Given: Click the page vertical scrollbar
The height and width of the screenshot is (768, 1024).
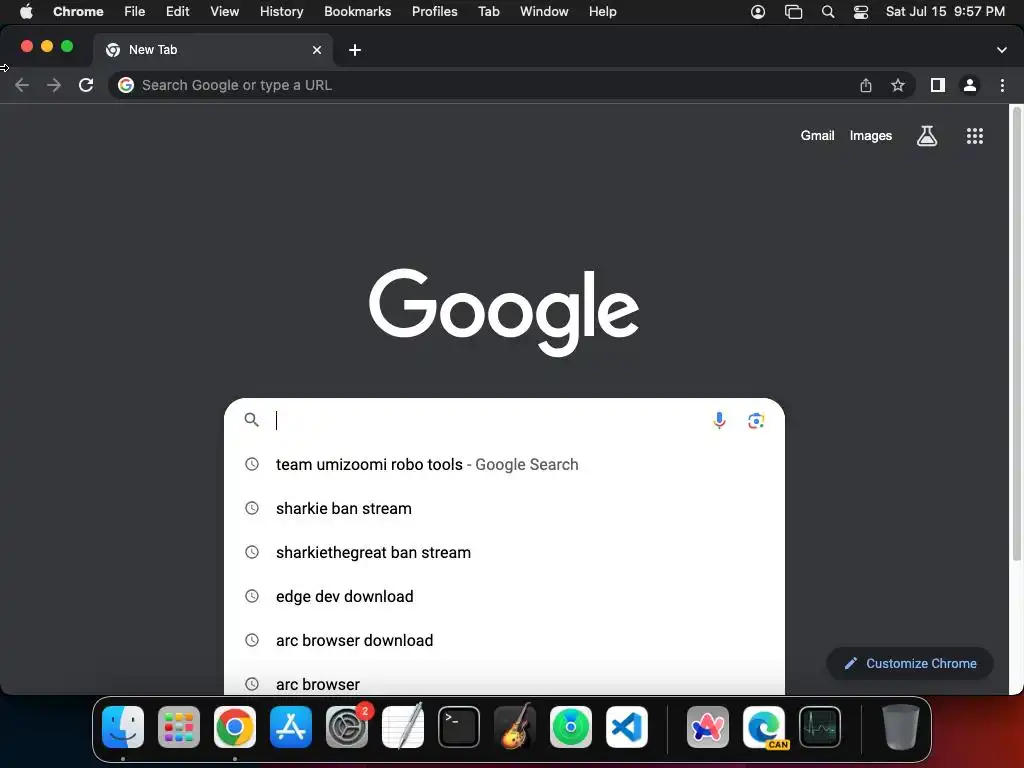Looking at the screenshot, I should tap(1016, 333).
